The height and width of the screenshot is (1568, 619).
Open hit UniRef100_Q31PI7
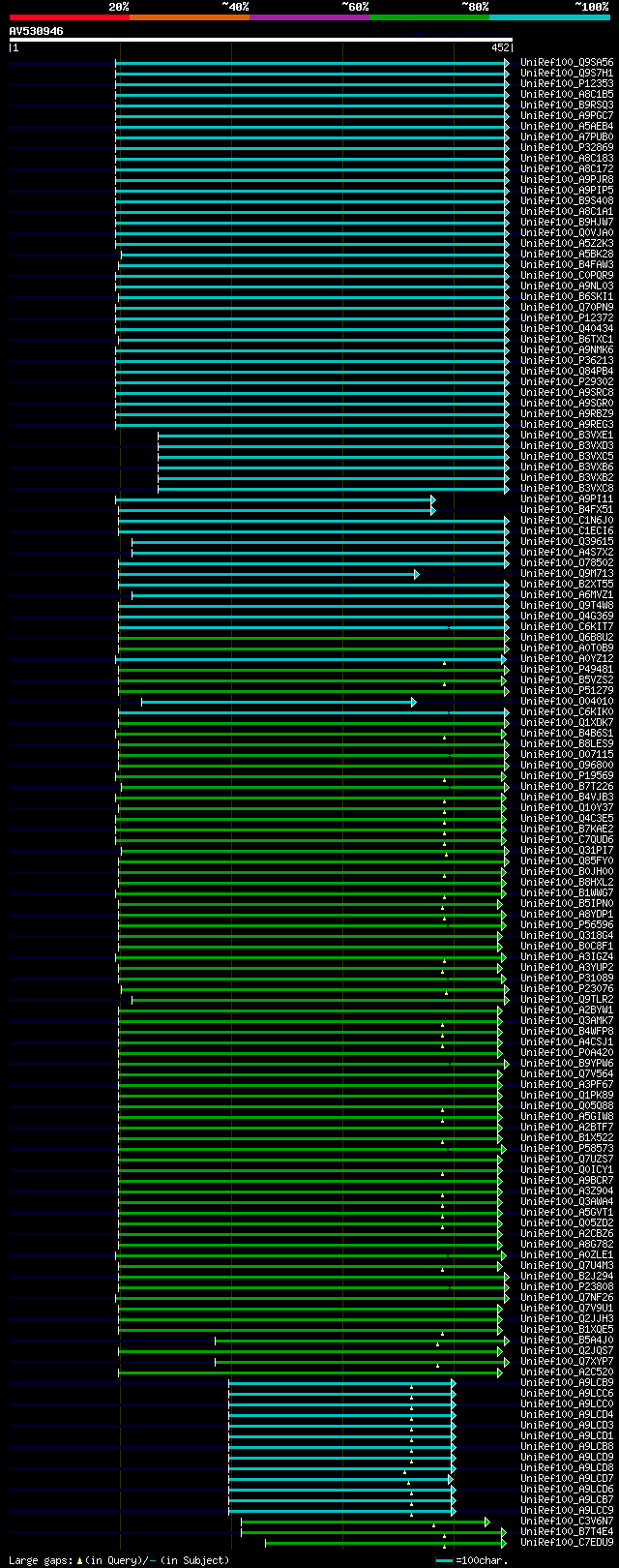click(567, 850)
